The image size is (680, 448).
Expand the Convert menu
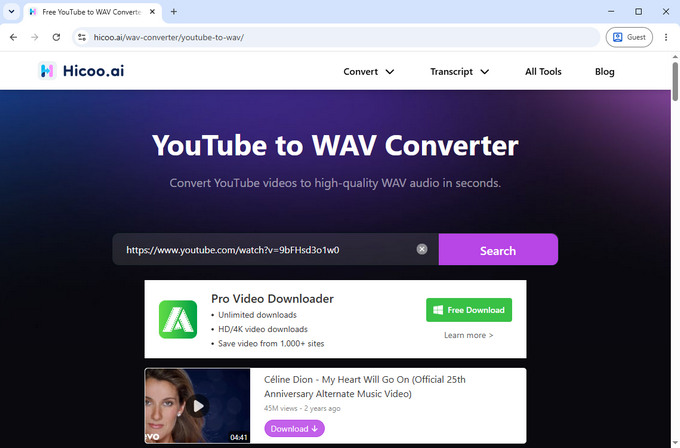click(369, 72)
